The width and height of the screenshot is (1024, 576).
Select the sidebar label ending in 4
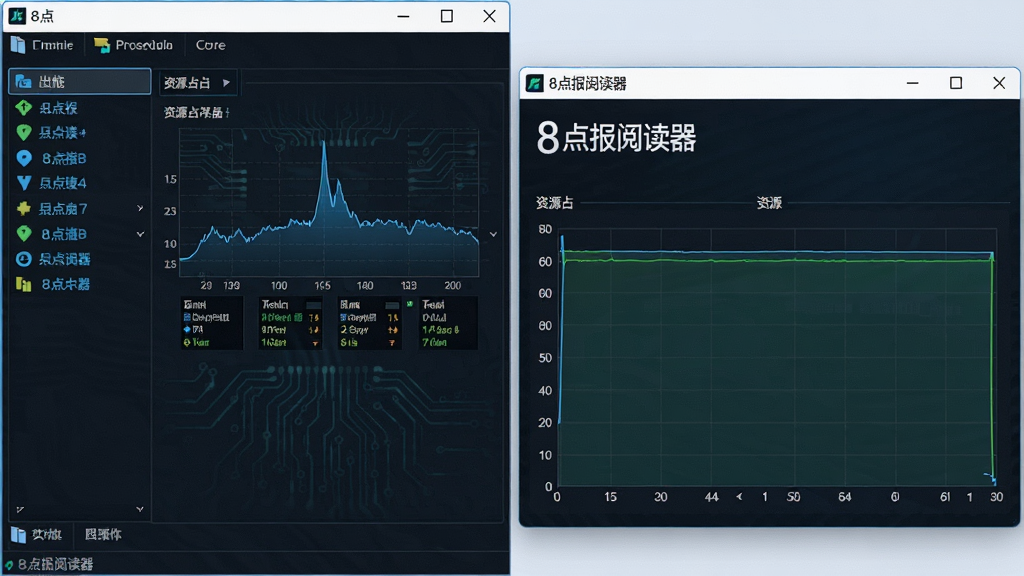click(x=63, y=183)
